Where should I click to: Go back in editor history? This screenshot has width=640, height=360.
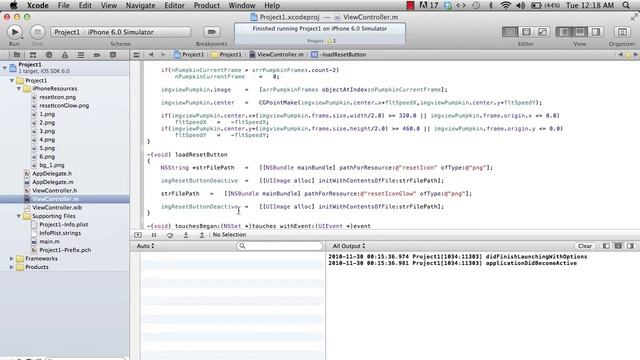(151, 55)
